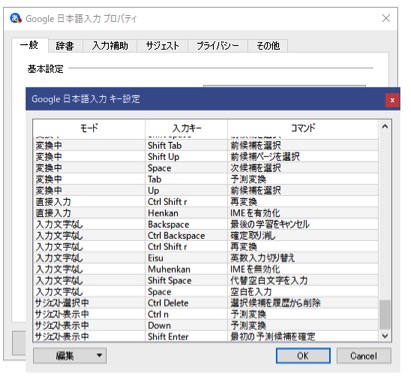Viewport: 411px width, 389px height.
Task: Select the Shift Space key cell
Action: click(186, 281)
